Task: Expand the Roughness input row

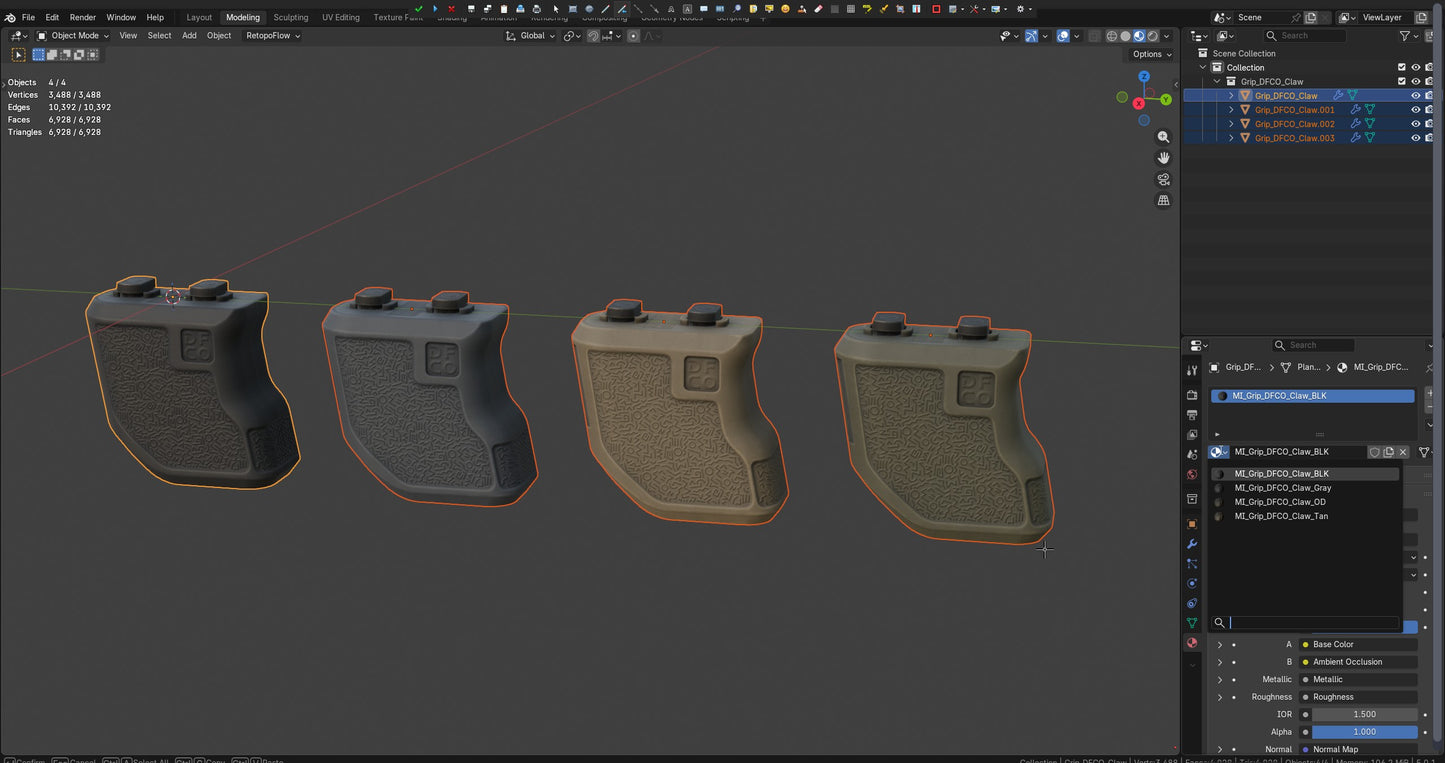Action: click(x=1219, y=697)
